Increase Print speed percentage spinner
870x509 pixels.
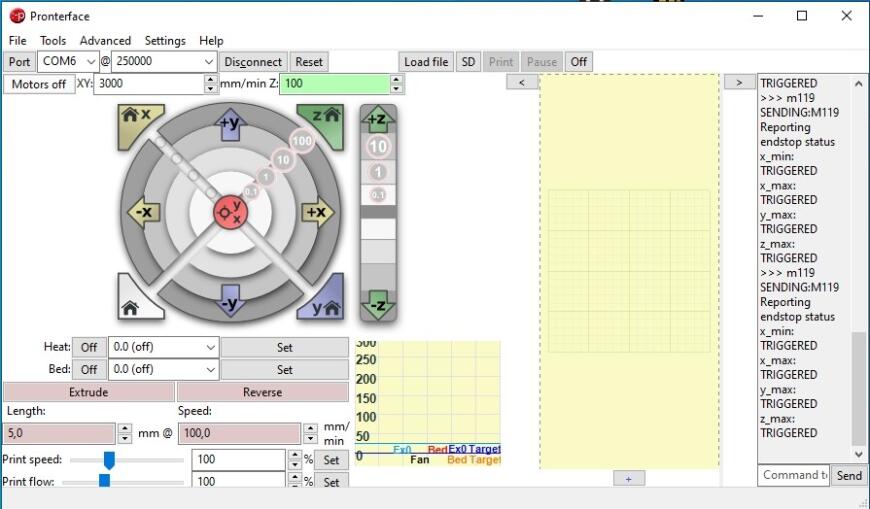[295, 455]
